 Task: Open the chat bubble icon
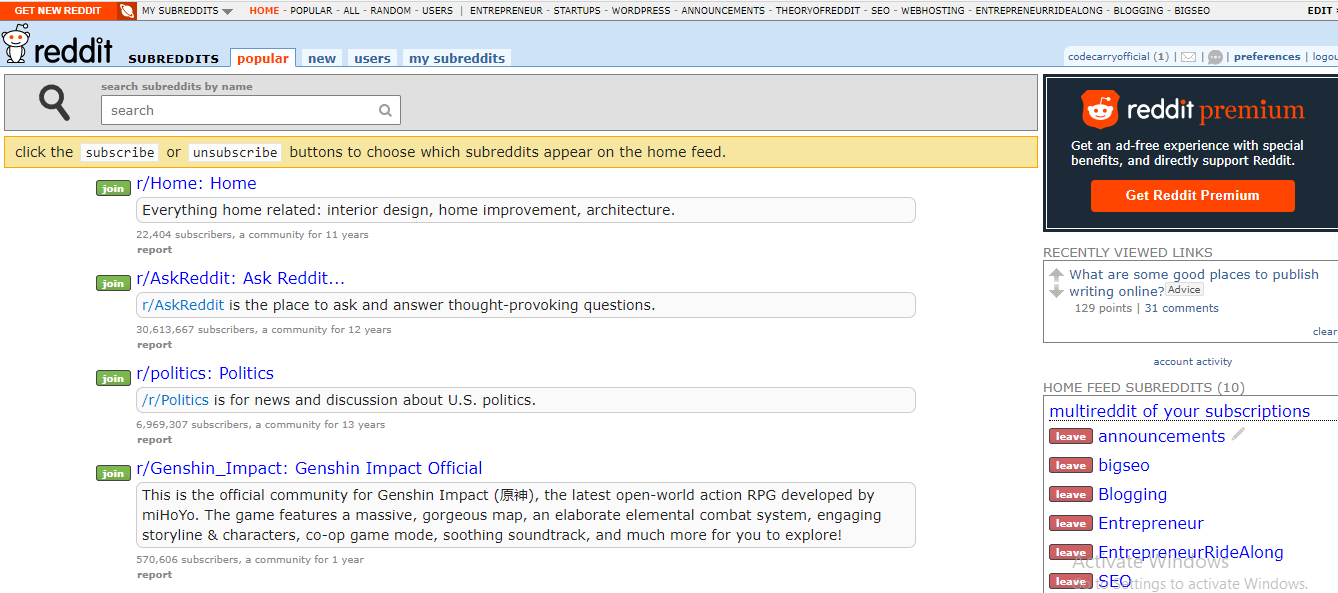point(1215,57)
